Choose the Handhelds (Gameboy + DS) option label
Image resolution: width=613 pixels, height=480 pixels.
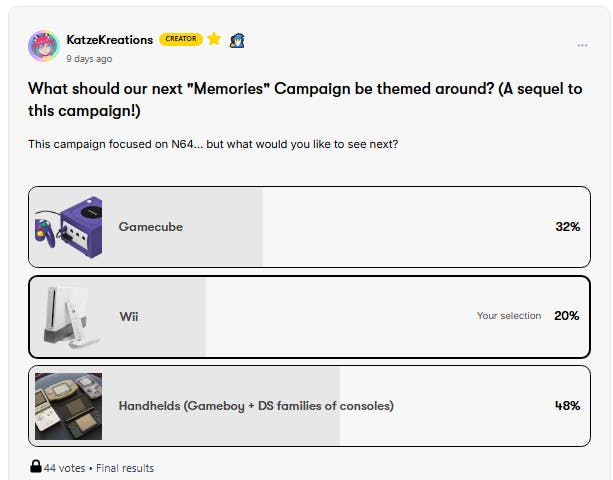click(256, 406)
